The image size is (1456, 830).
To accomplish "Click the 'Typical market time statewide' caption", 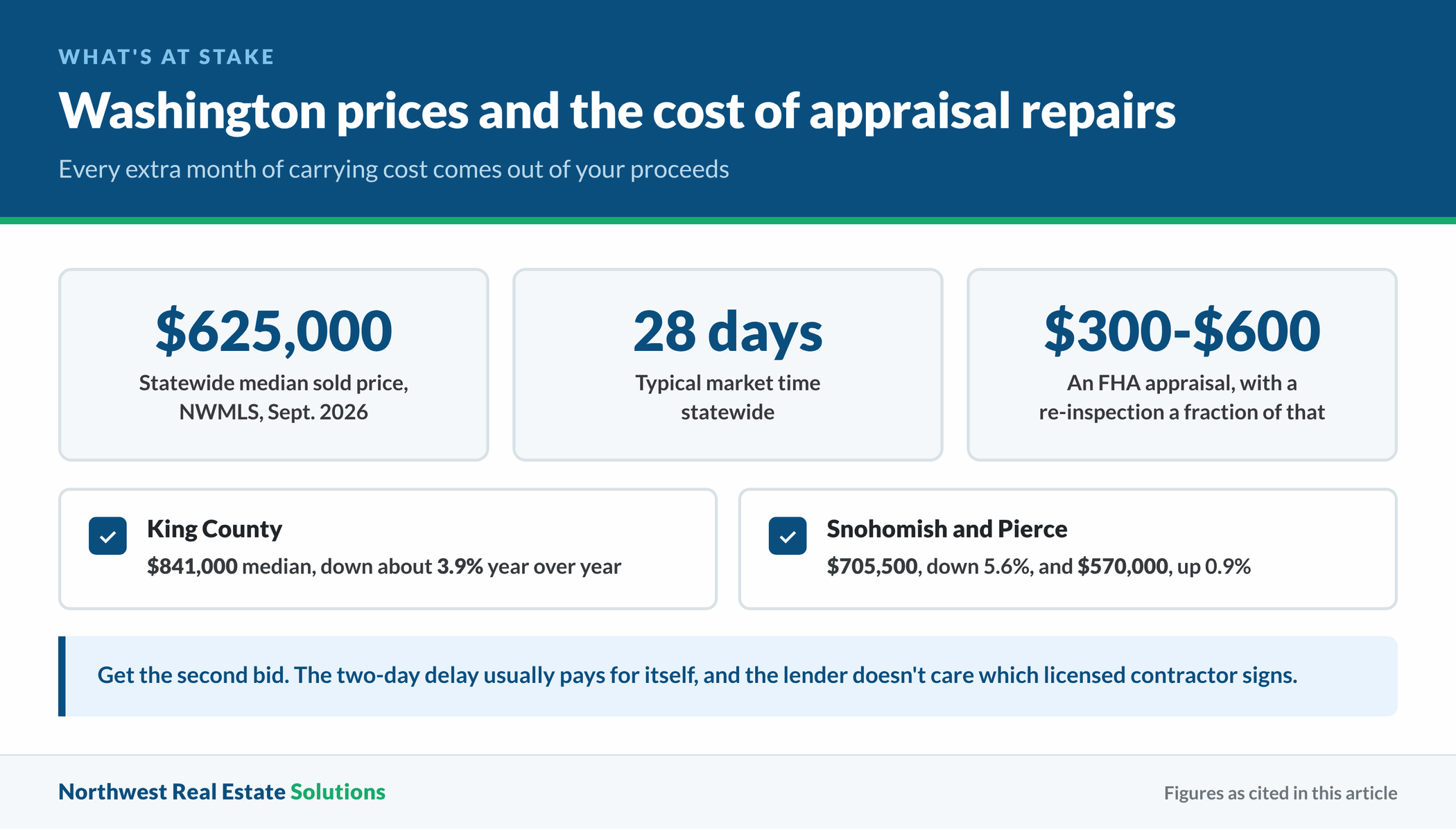I will click(x=728, y=398).
